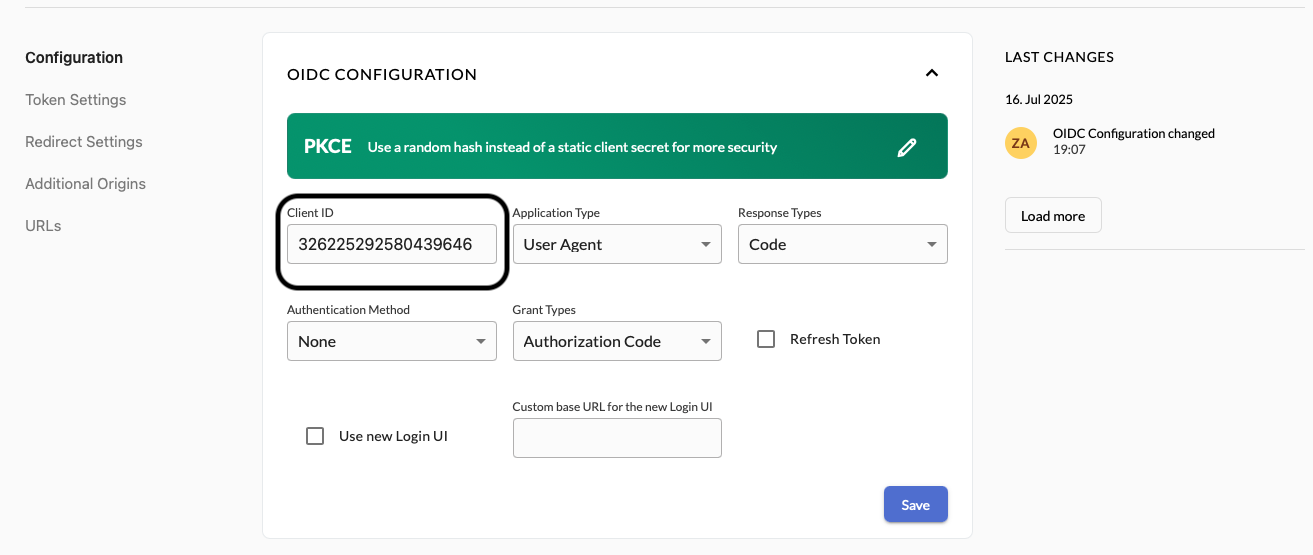Click the 19:07 timestamp
The image size is (1313, 555).
pyautogui.click(x=1069, y=149)
